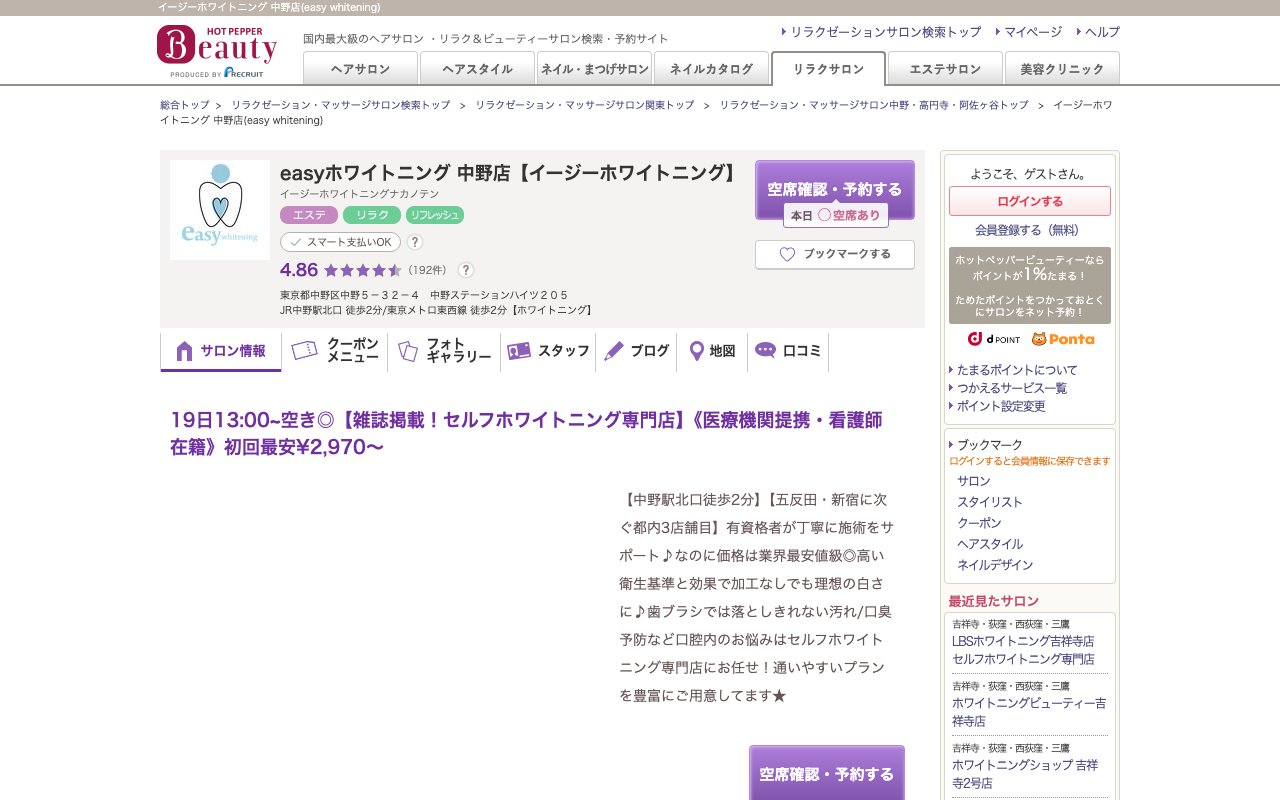This screenshot has height=800, width=1280.
Task: Click the question mark icon beside the rating
Action: coord(466,270)
